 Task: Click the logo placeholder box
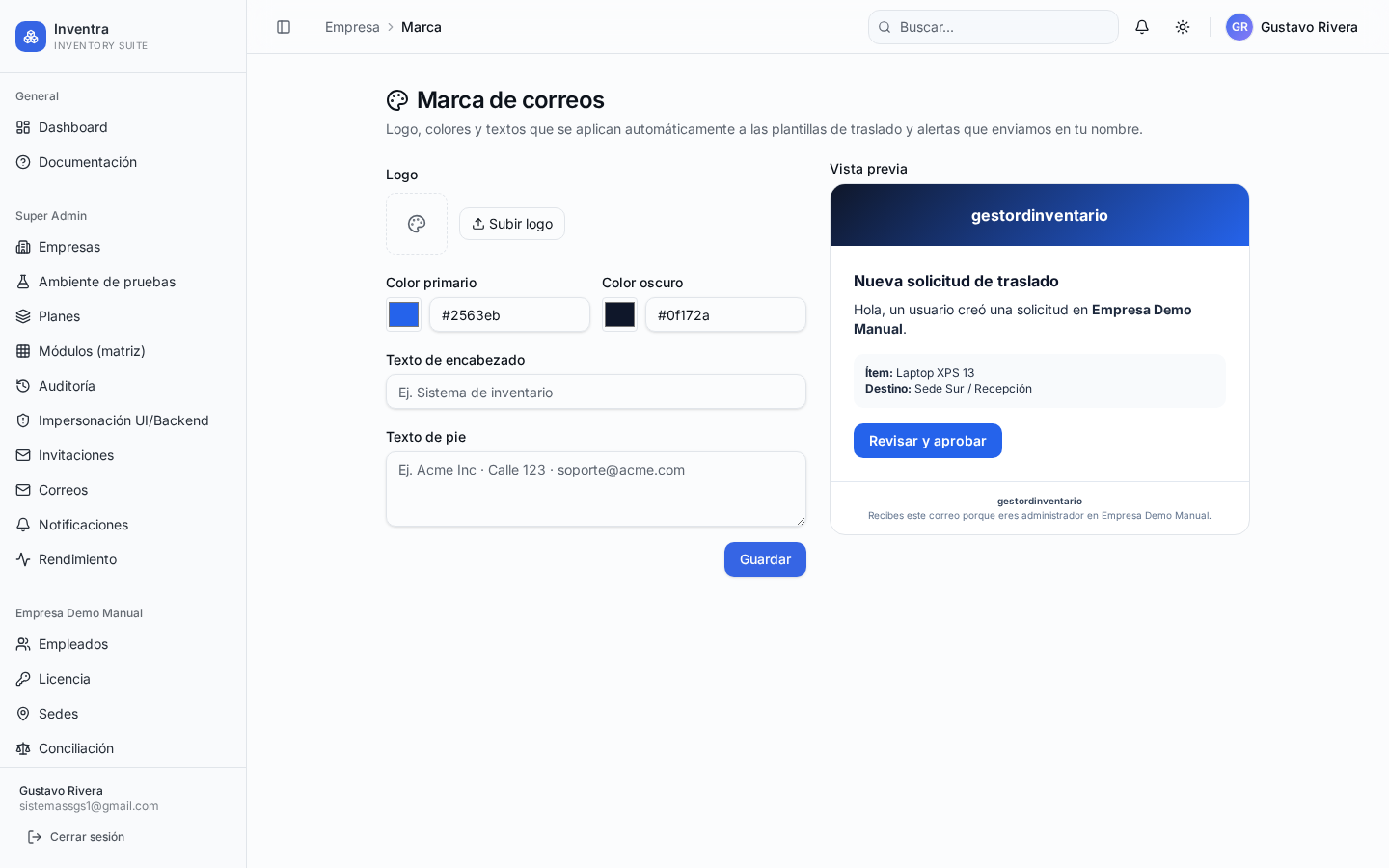[x=417, y=224]
